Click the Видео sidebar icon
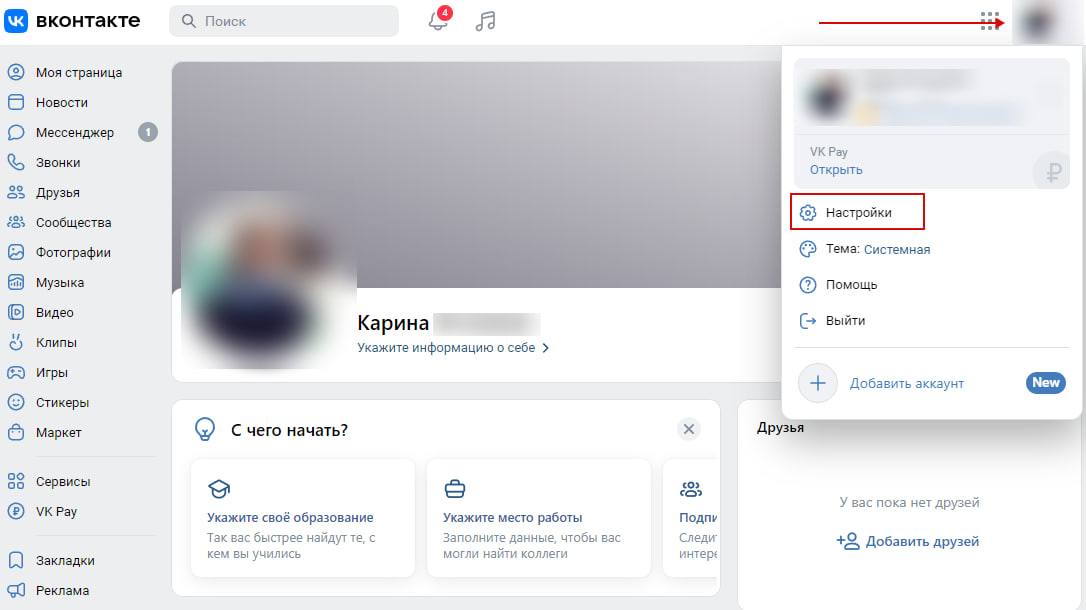Viewport: 1086px width, 610px height. point(16,312)
